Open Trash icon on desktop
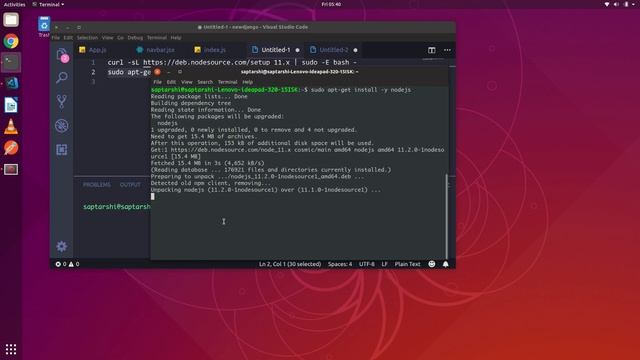Viewport: 640px width, 360px height. point(44,26)
